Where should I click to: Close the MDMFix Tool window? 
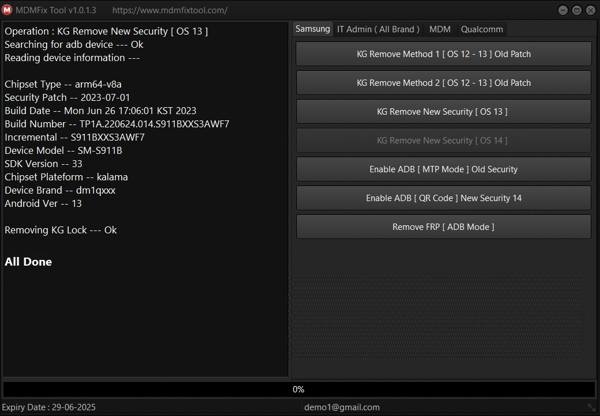[x=590, y=10]
